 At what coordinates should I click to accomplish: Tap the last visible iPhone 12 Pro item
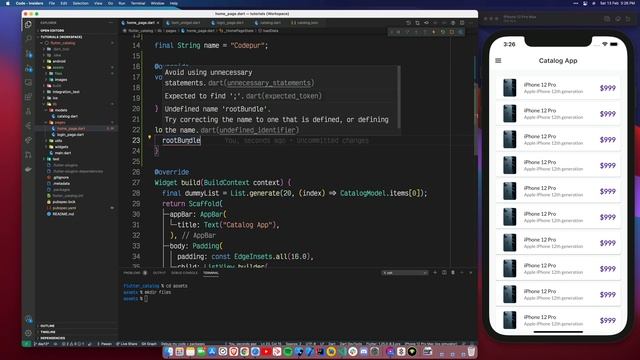click(558, 320)
